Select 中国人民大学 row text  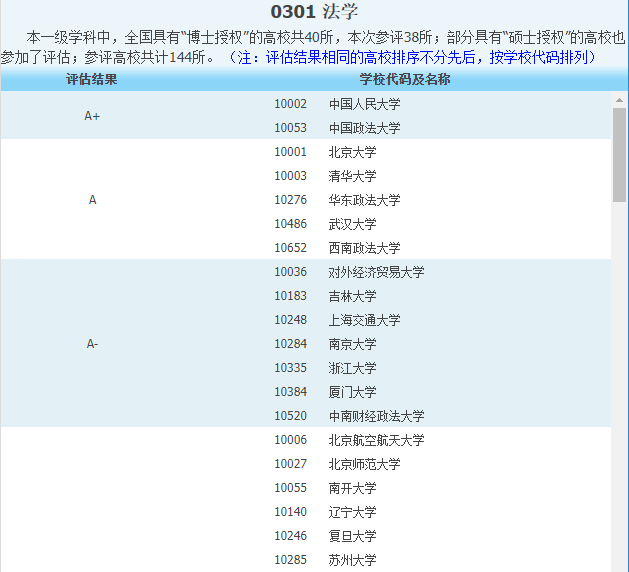365,104
